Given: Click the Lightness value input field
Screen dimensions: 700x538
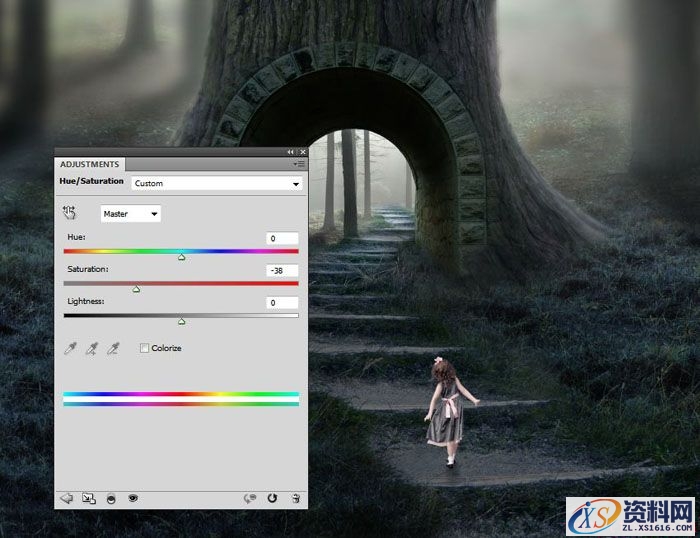Looking at the screenshot, I should point(282,302).
